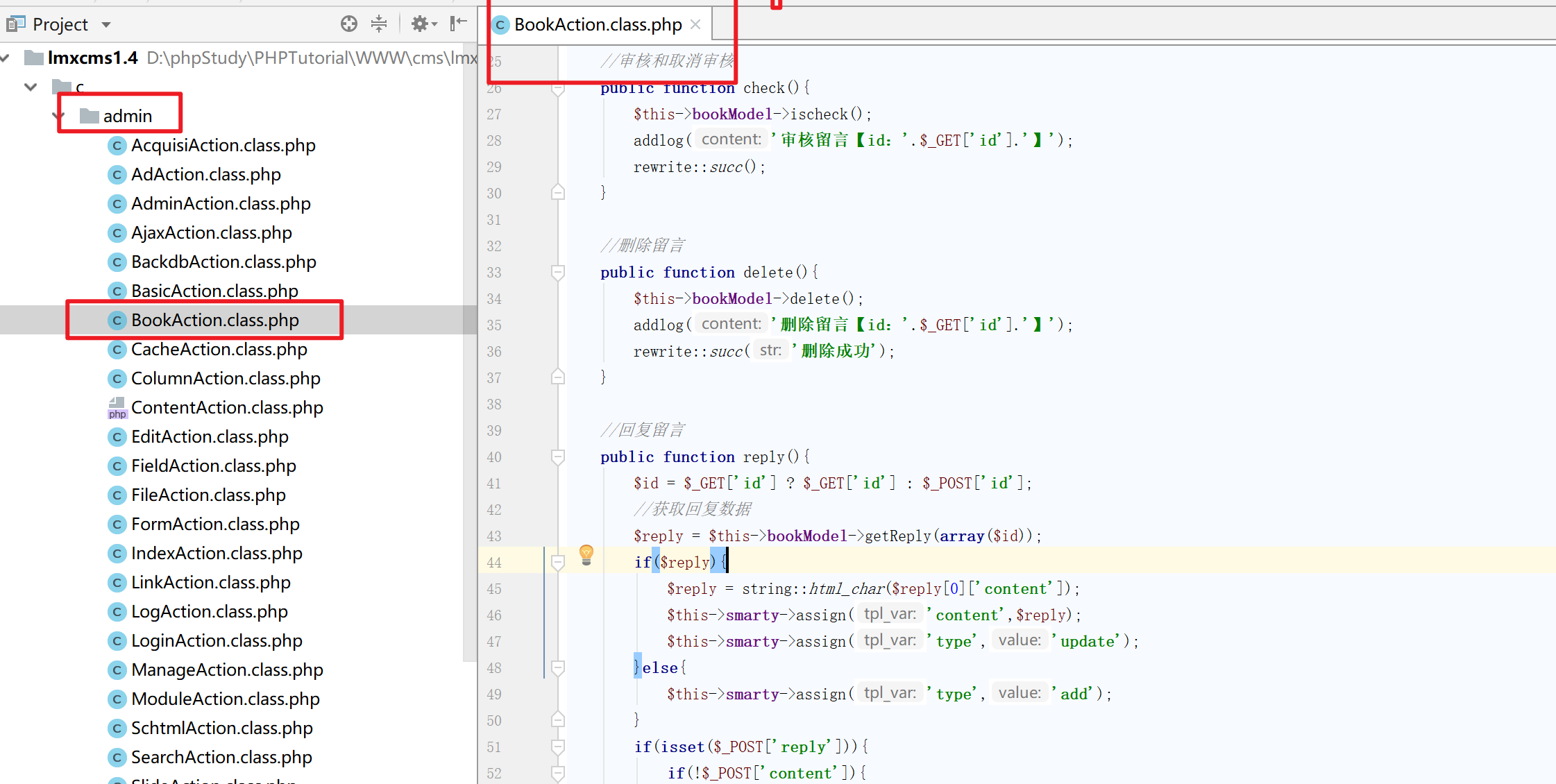Open EditAction.class.php file

point(210,436)
